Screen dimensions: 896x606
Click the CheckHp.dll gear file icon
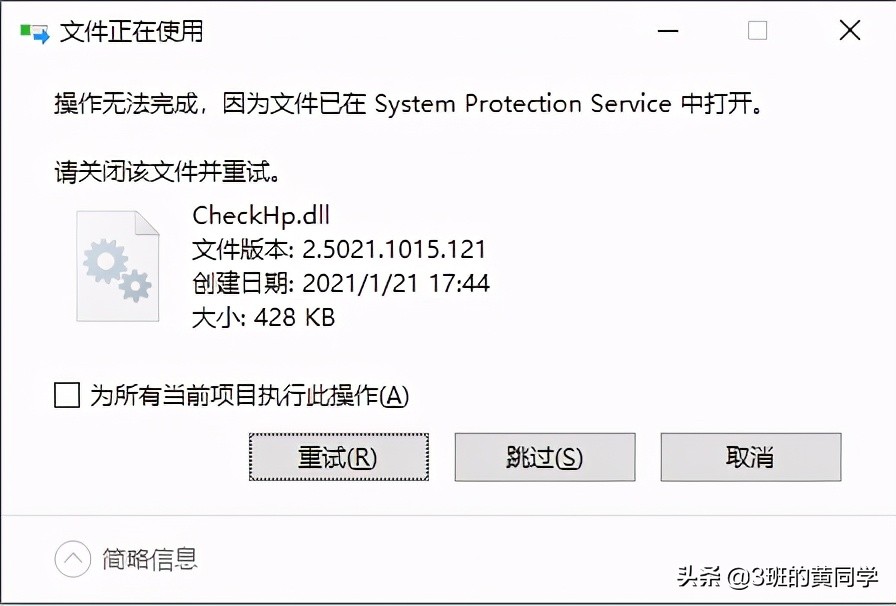(118, 266)
